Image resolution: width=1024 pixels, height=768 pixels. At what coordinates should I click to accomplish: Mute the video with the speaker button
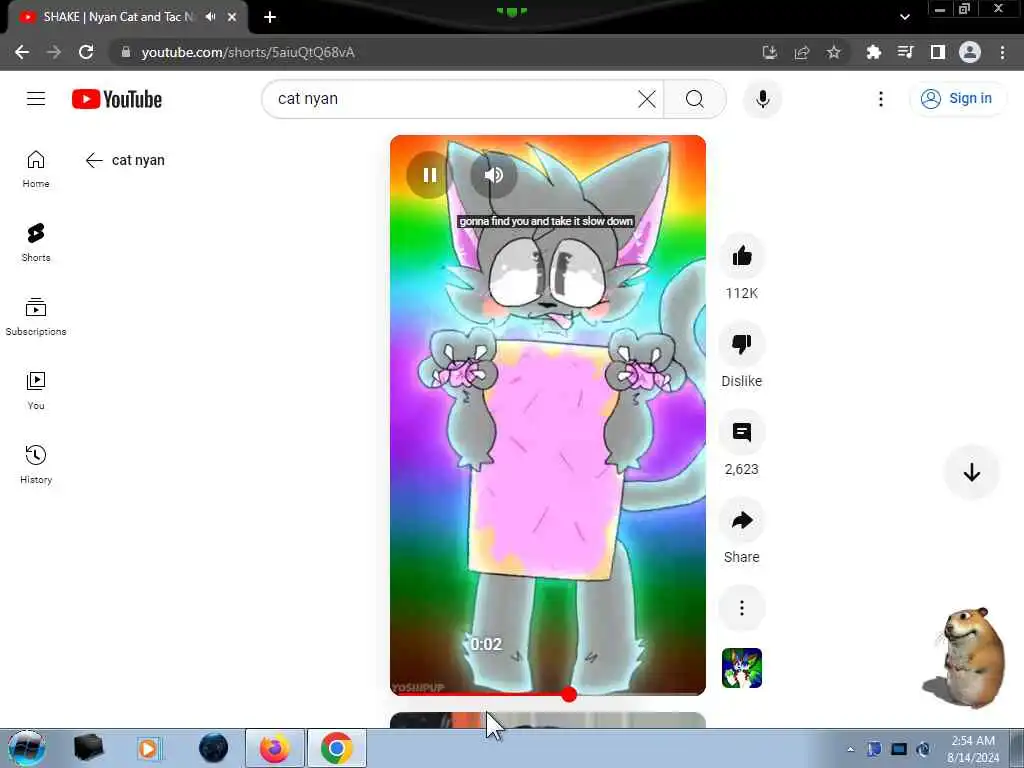click(x=494, y=175)
